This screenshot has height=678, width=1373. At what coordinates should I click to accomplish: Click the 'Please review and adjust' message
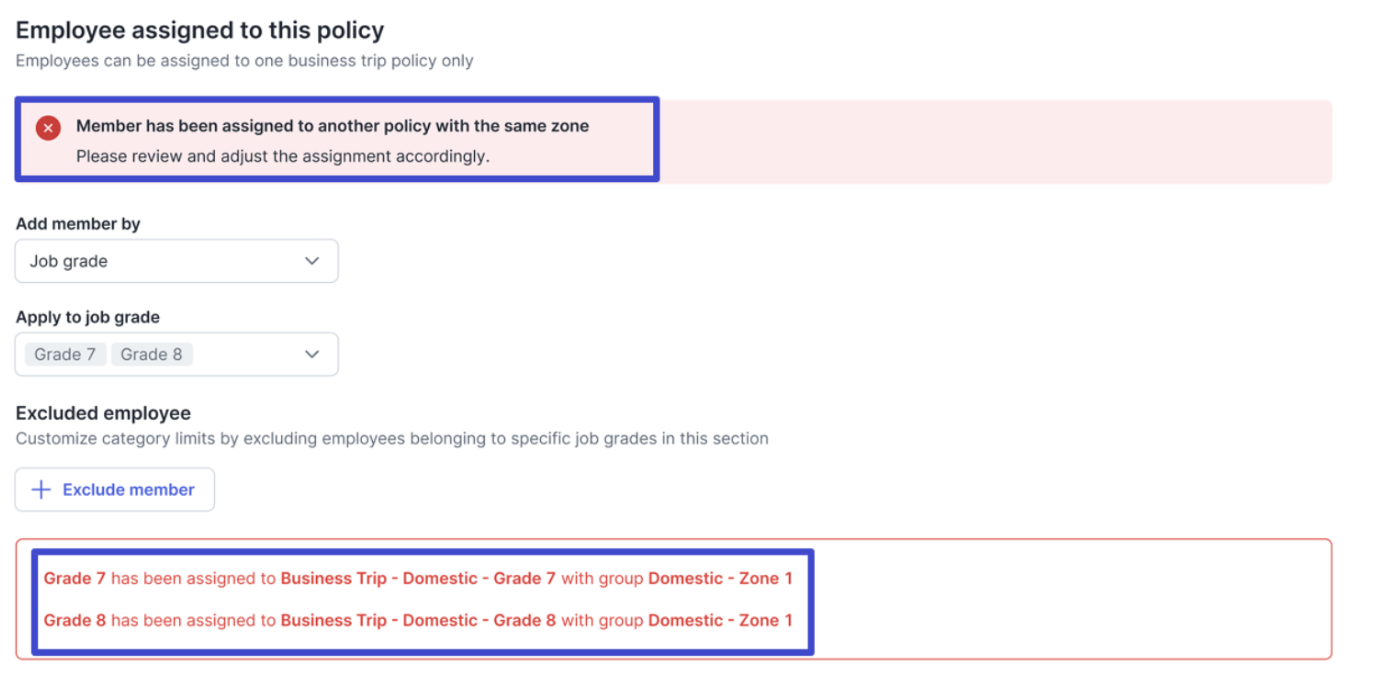tap(283, 156)
